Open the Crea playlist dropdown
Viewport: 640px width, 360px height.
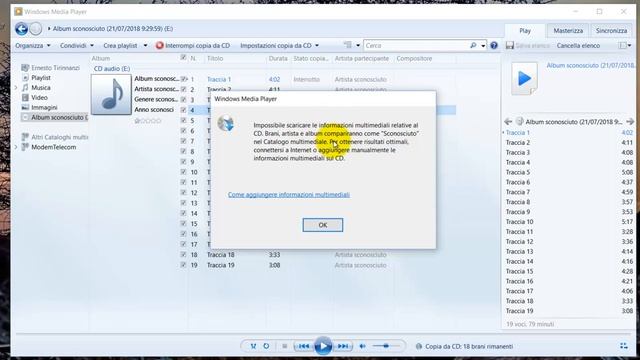coord(125,45)
